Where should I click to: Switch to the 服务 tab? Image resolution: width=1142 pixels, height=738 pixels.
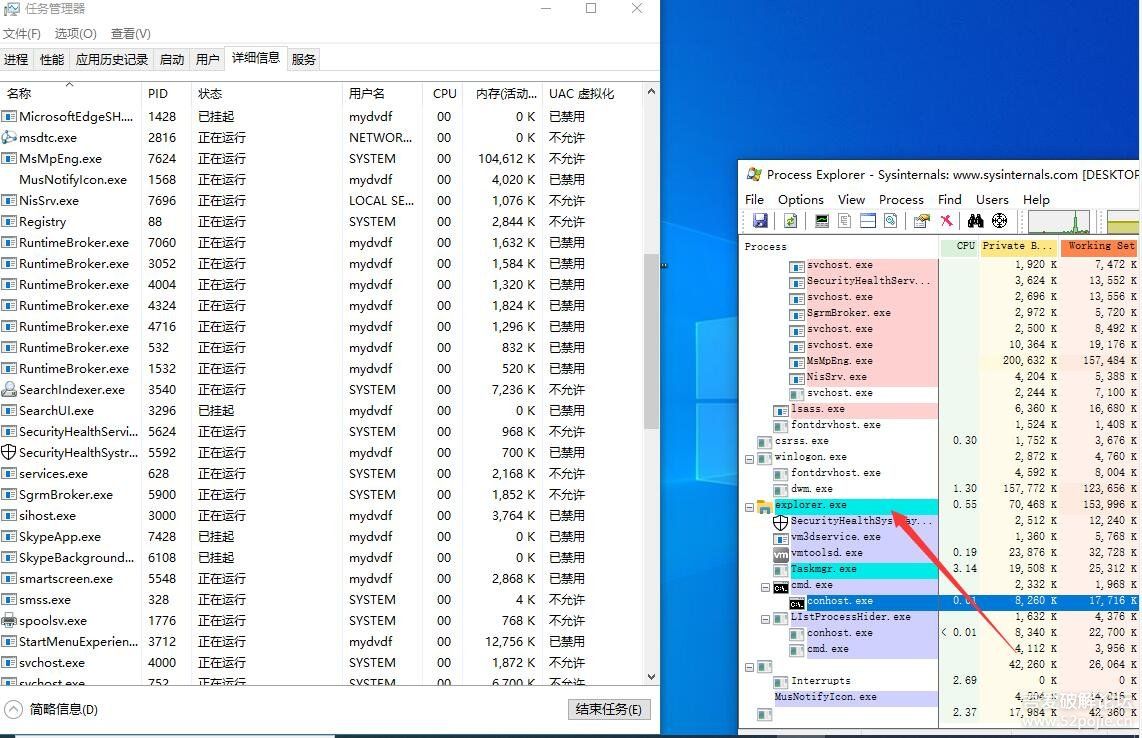(x=304, y=59)
